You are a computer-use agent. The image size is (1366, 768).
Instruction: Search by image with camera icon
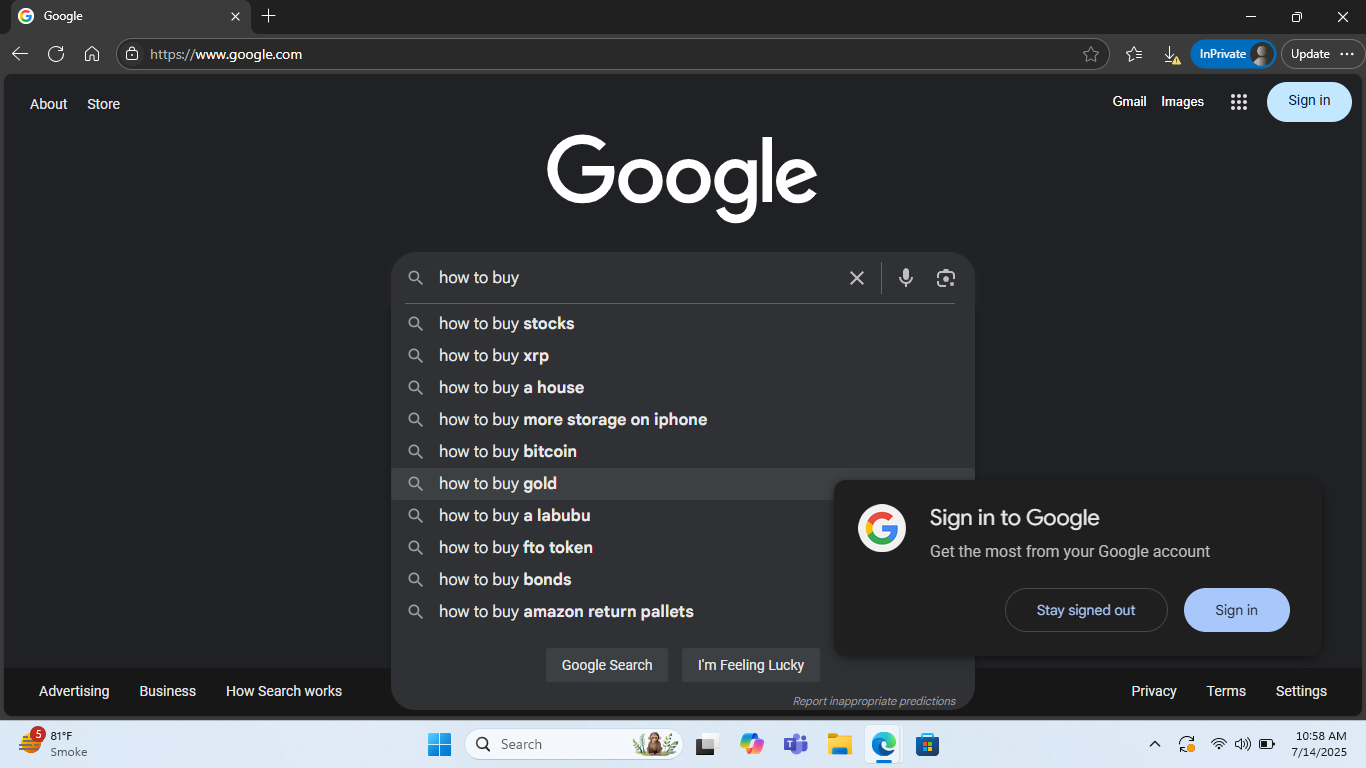click(946, 278)
